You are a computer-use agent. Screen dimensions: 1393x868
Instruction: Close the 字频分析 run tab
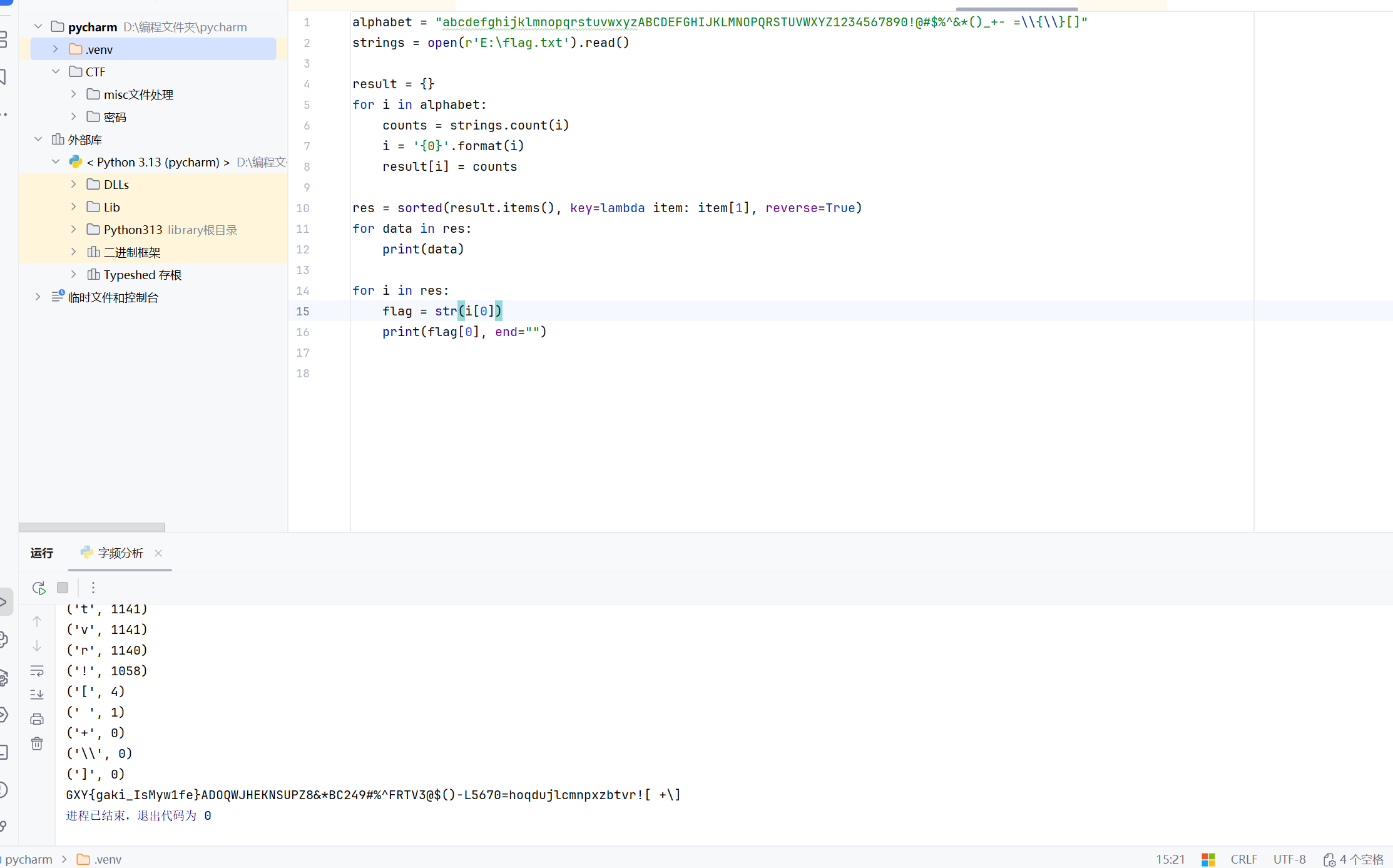click(158, 553)
